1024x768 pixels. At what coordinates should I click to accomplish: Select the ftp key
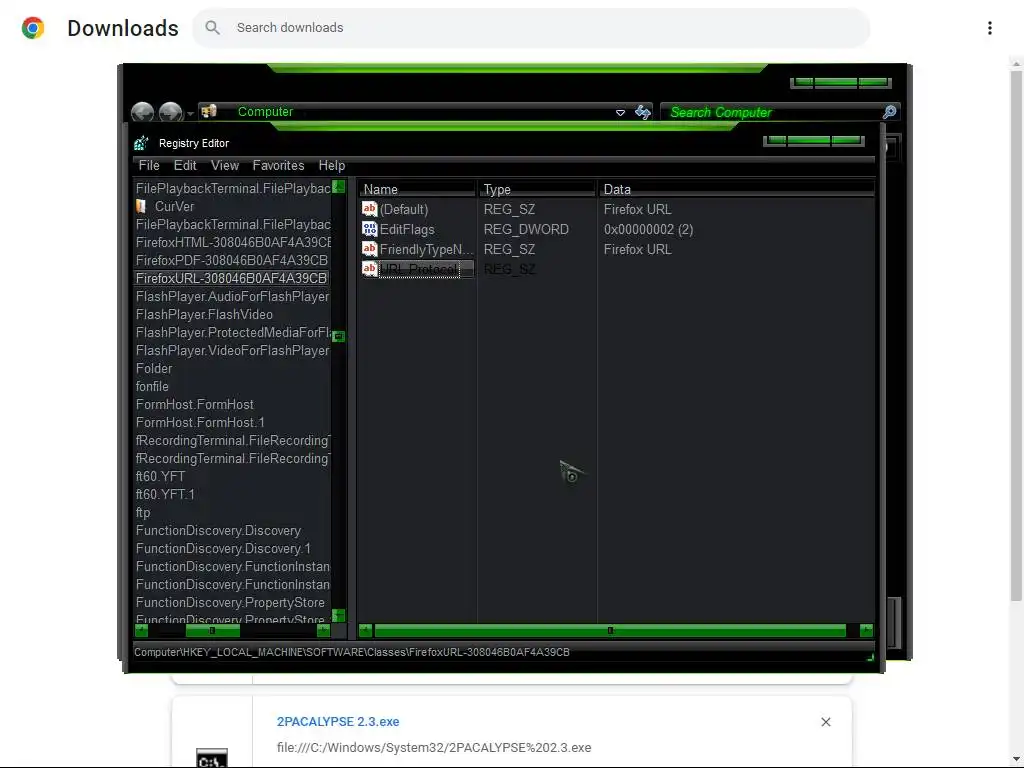143,513
